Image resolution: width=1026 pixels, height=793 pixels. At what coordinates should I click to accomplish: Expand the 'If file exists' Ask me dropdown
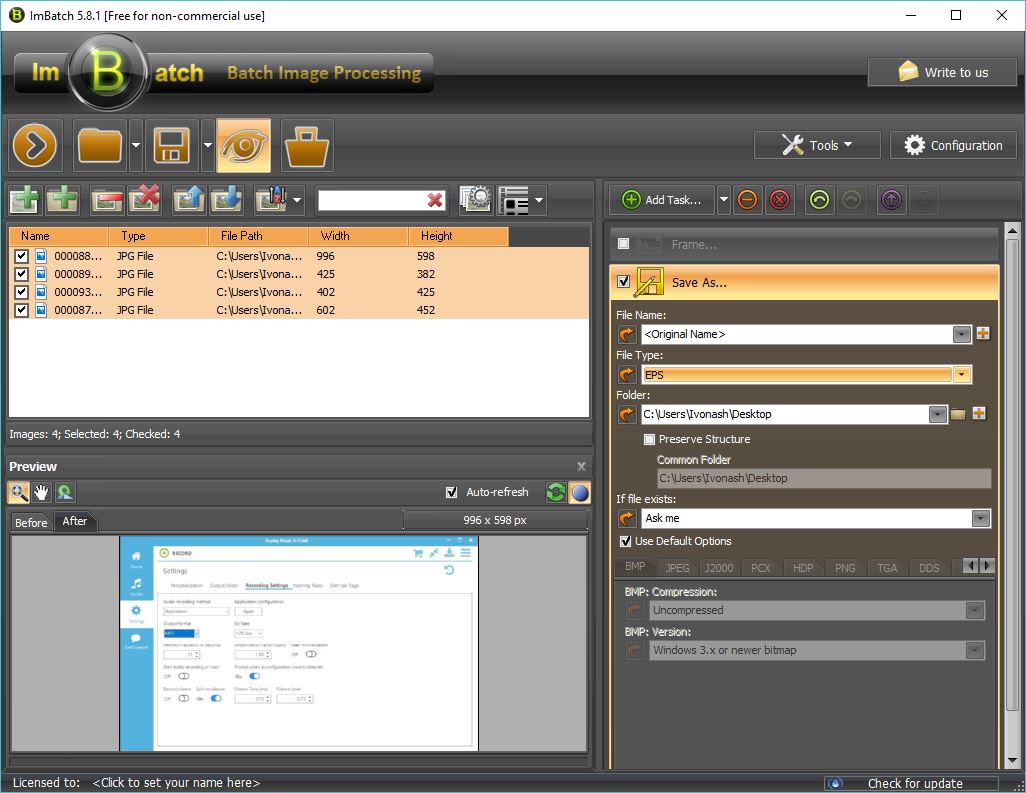tap(980, 518)
